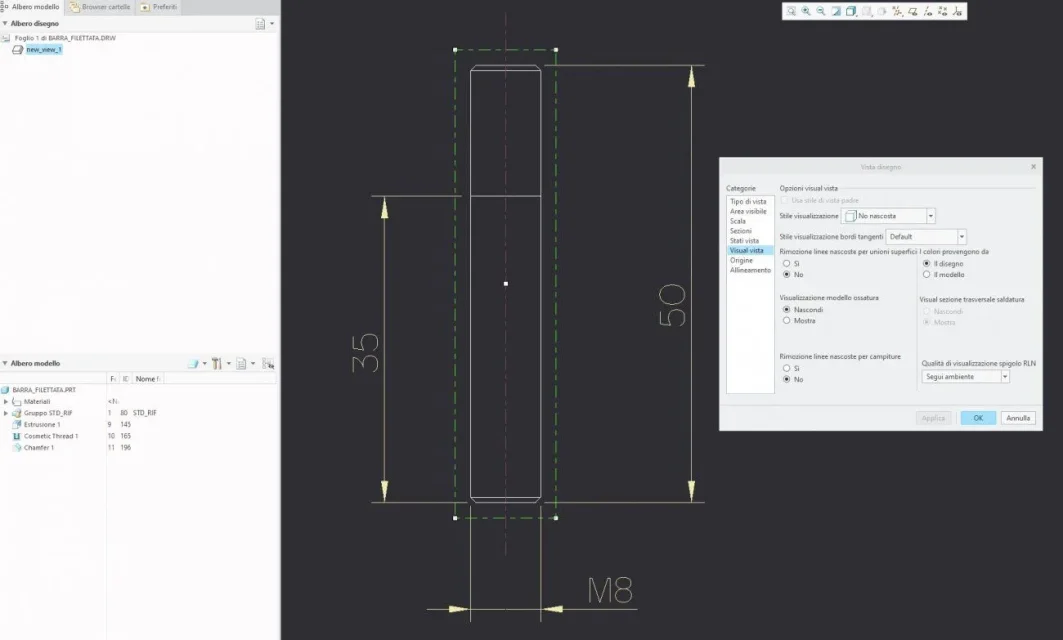1063x640 pixels.
Task: Select the Sezioni category in list
Action: (x=741, y=231)
